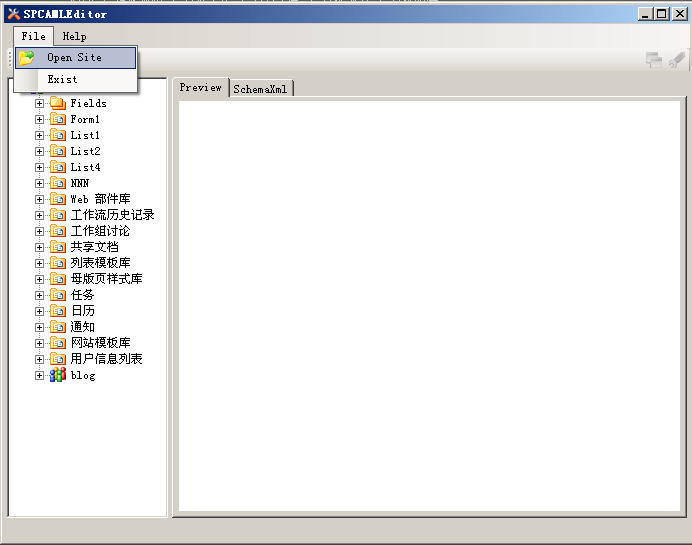Select the 日历 tree item
This screenshot has width=692, height=545.
(83, 311)
